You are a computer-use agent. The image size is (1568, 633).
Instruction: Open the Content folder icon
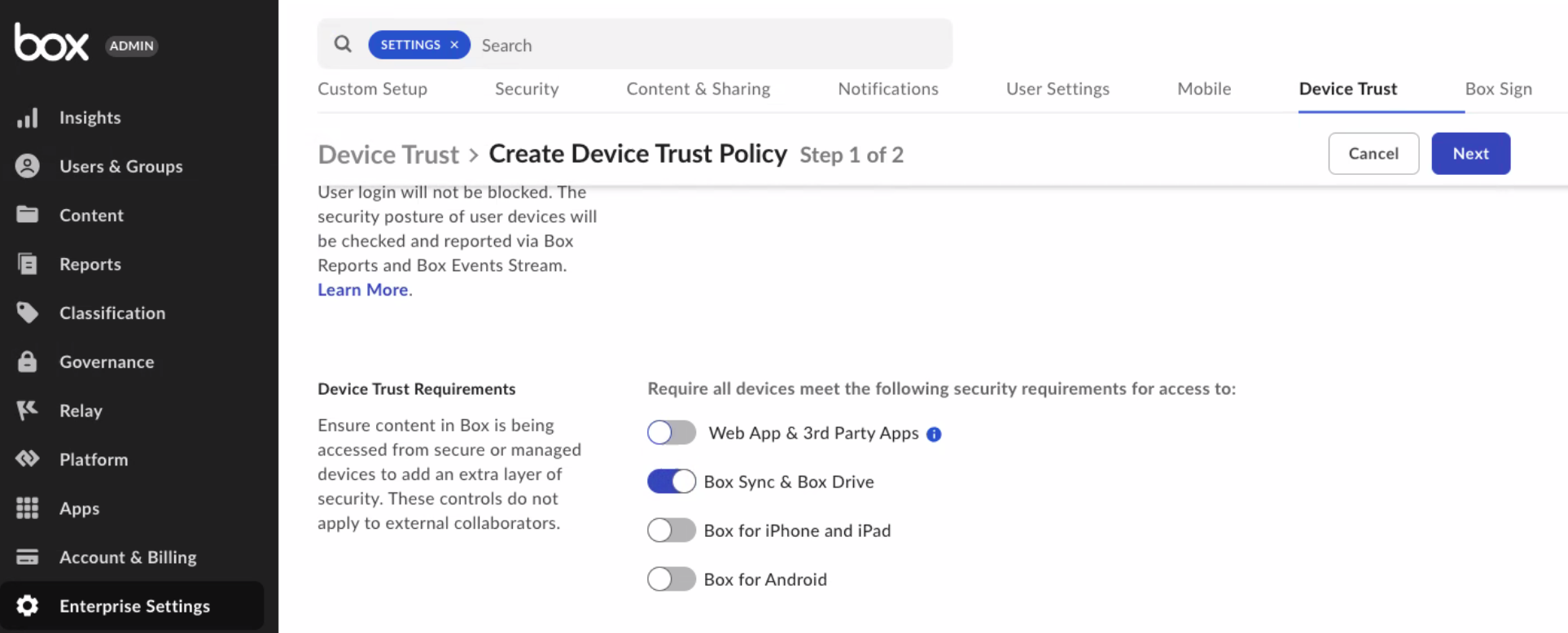pyautogui.click(x=28, y=215)
